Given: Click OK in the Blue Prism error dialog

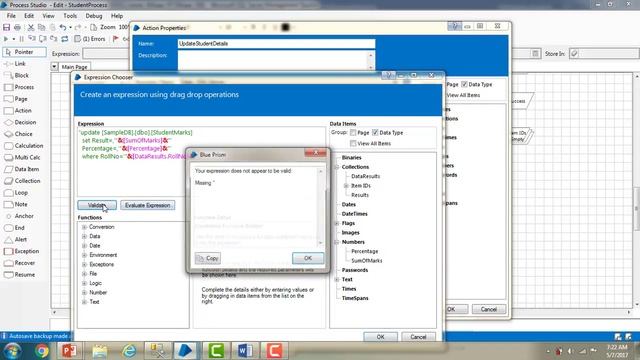Looking at the screenshot, I should coord(308,258).
